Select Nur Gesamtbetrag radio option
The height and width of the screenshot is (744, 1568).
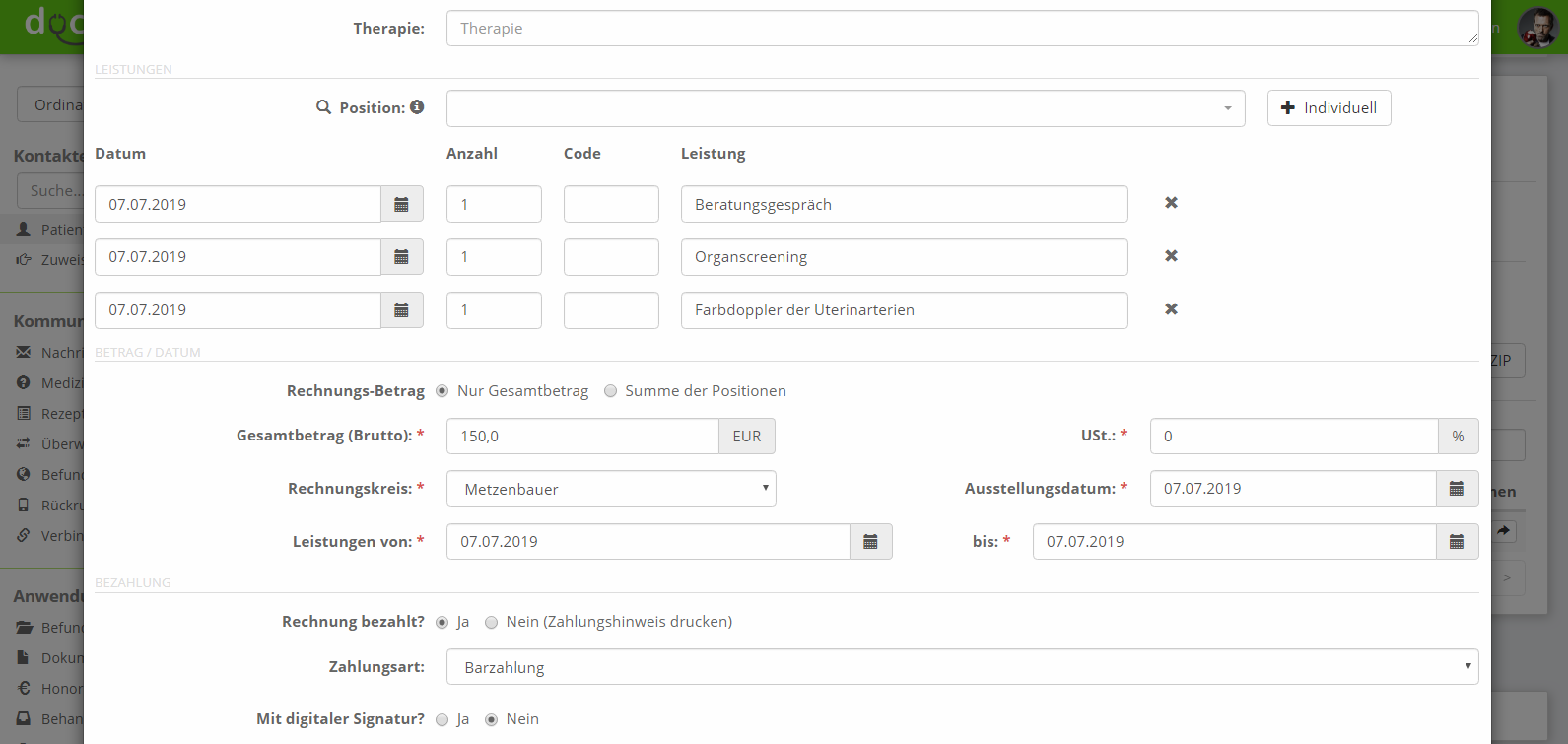pyautogui.click(x=442, y=391)
